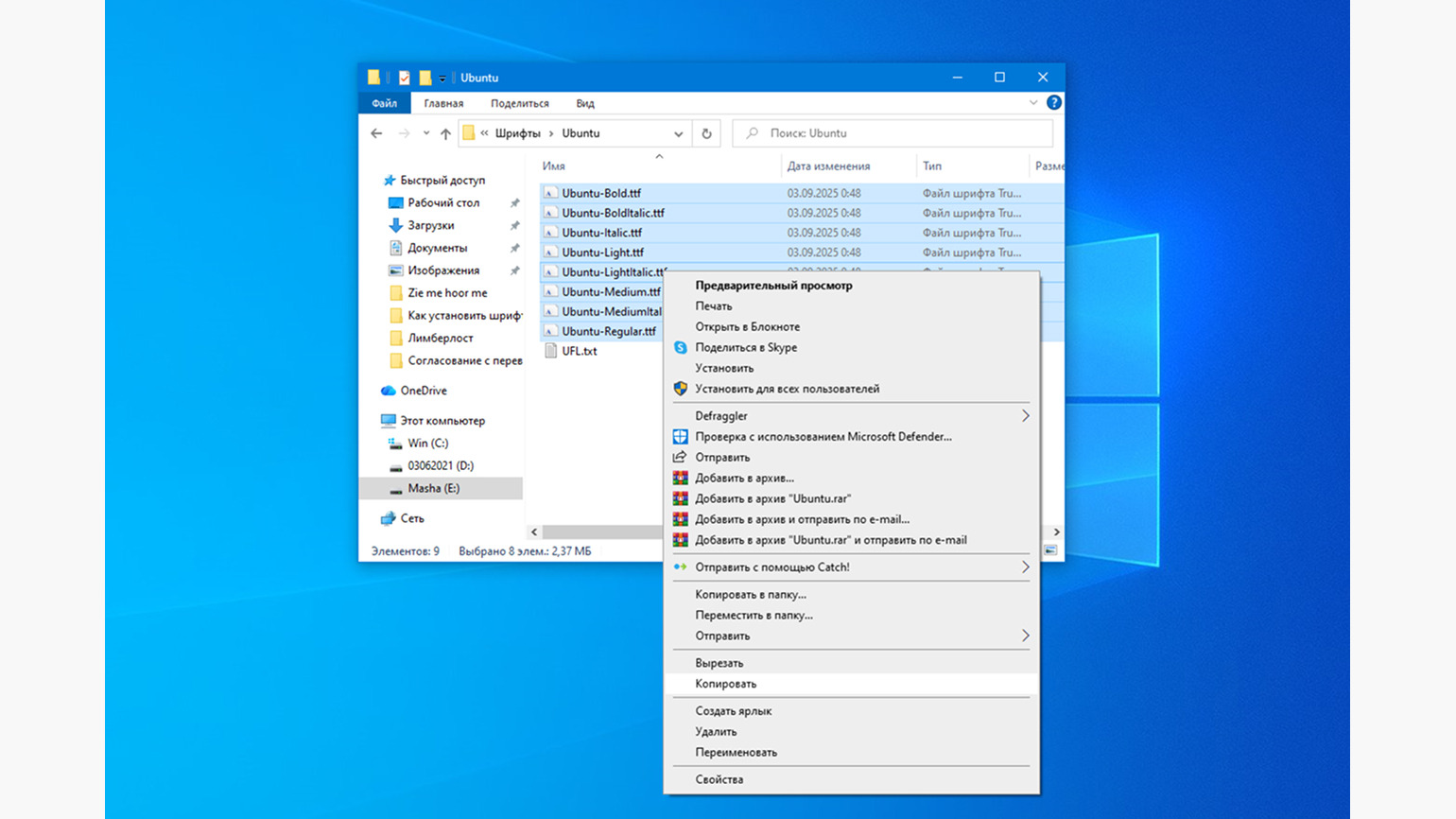Screen dimensions: 1456x819
Task: Click the back navigation arrow
Action: [x=376, y=133]
